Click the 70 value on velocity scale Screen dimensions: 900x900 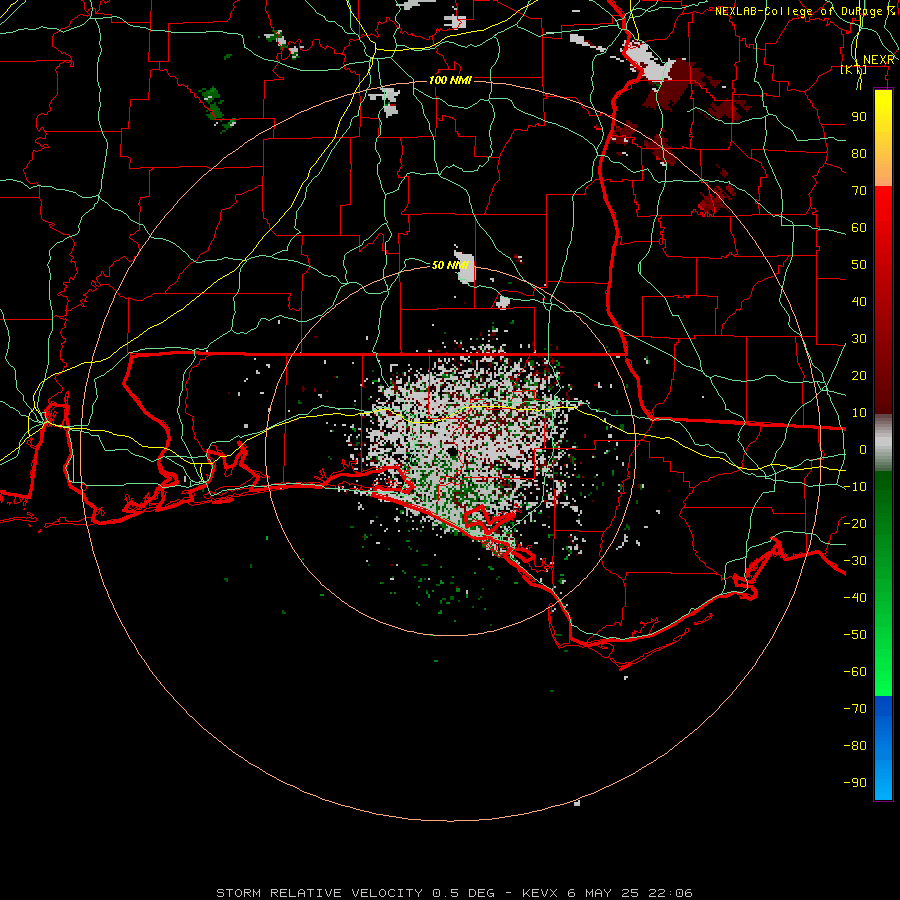(859, 191)
